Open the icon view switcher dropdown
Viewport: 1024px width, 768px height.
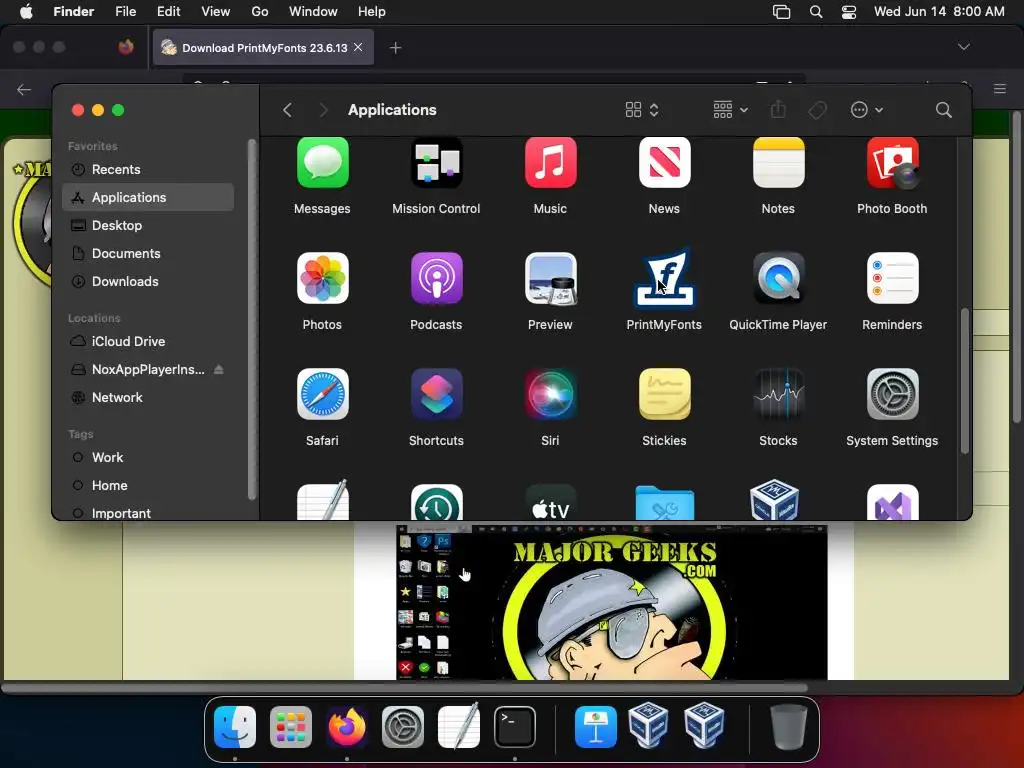(643, 110)
